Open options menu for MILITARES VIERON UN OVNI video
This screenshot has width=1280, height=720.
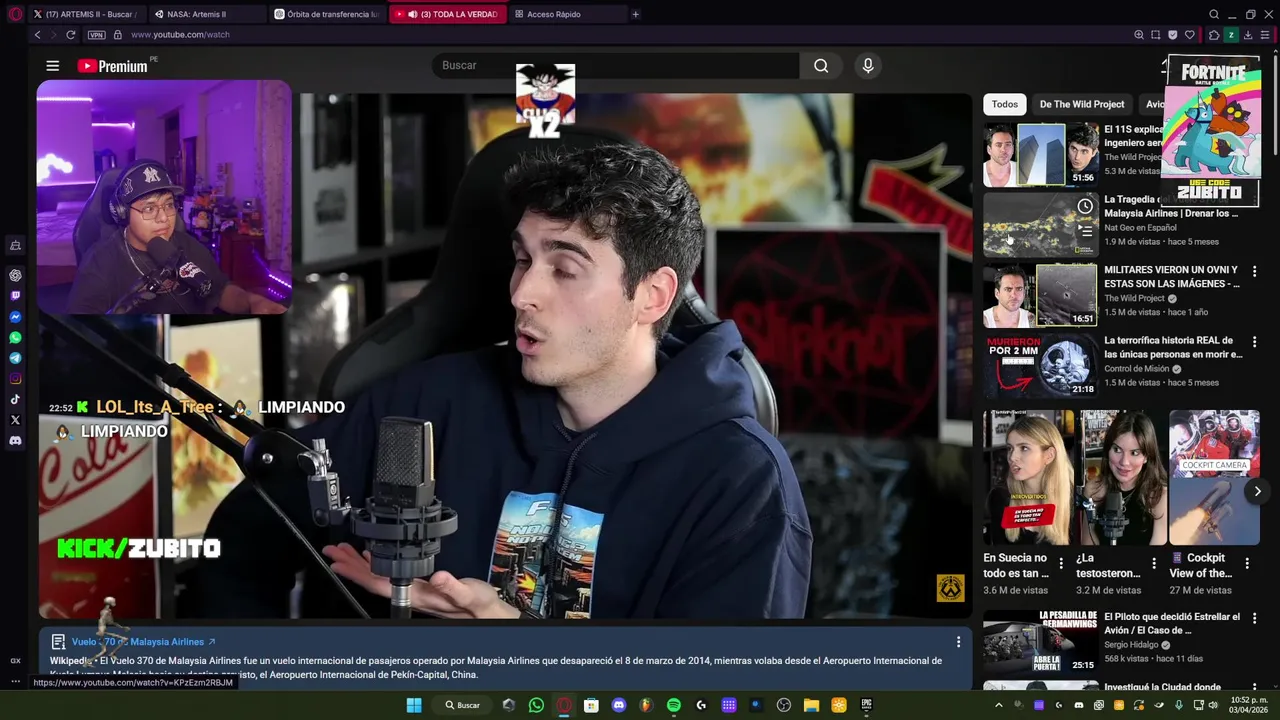1254,272
